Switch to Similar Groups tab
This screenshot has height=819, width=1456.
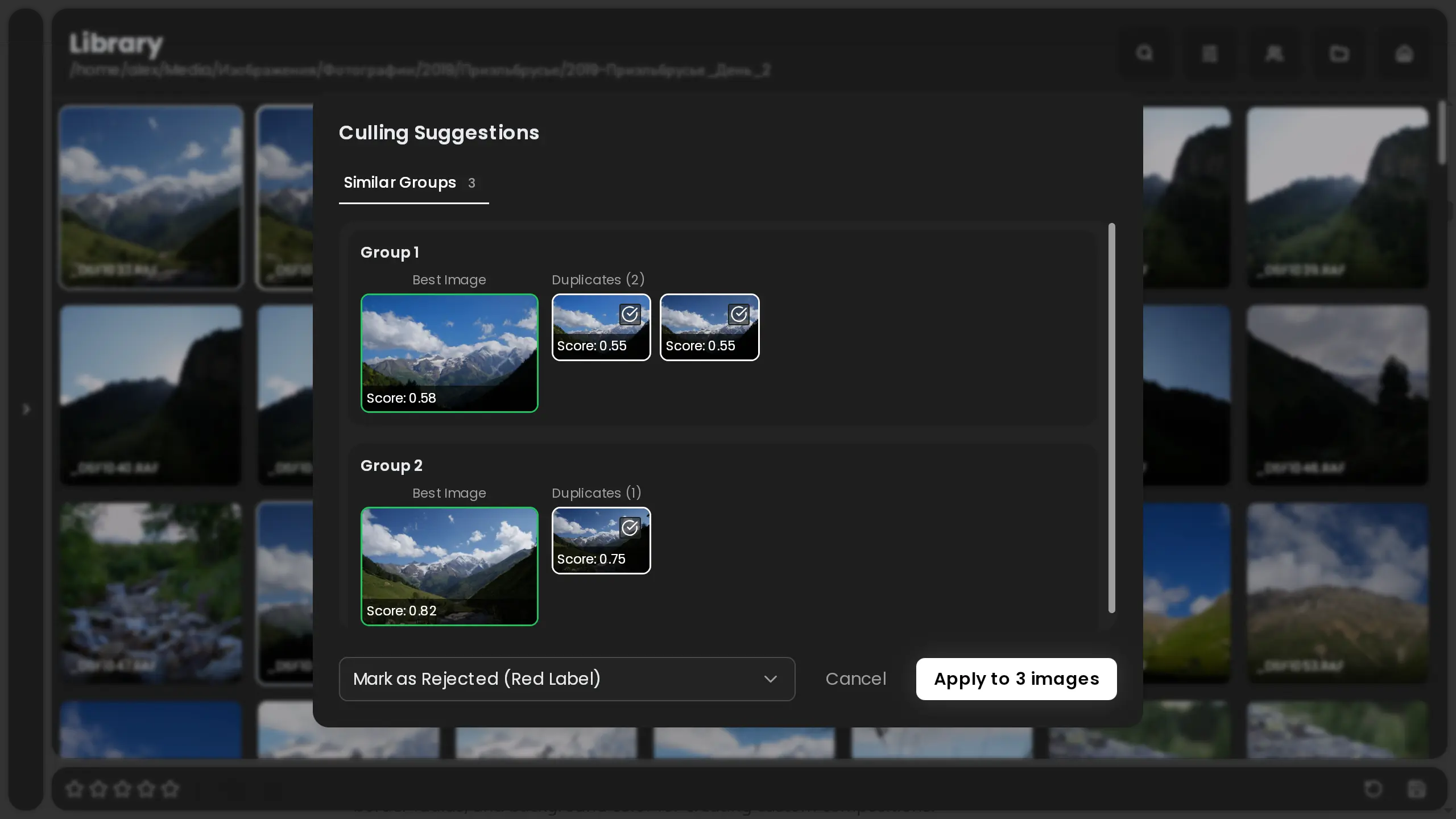(x=400, y=183)
